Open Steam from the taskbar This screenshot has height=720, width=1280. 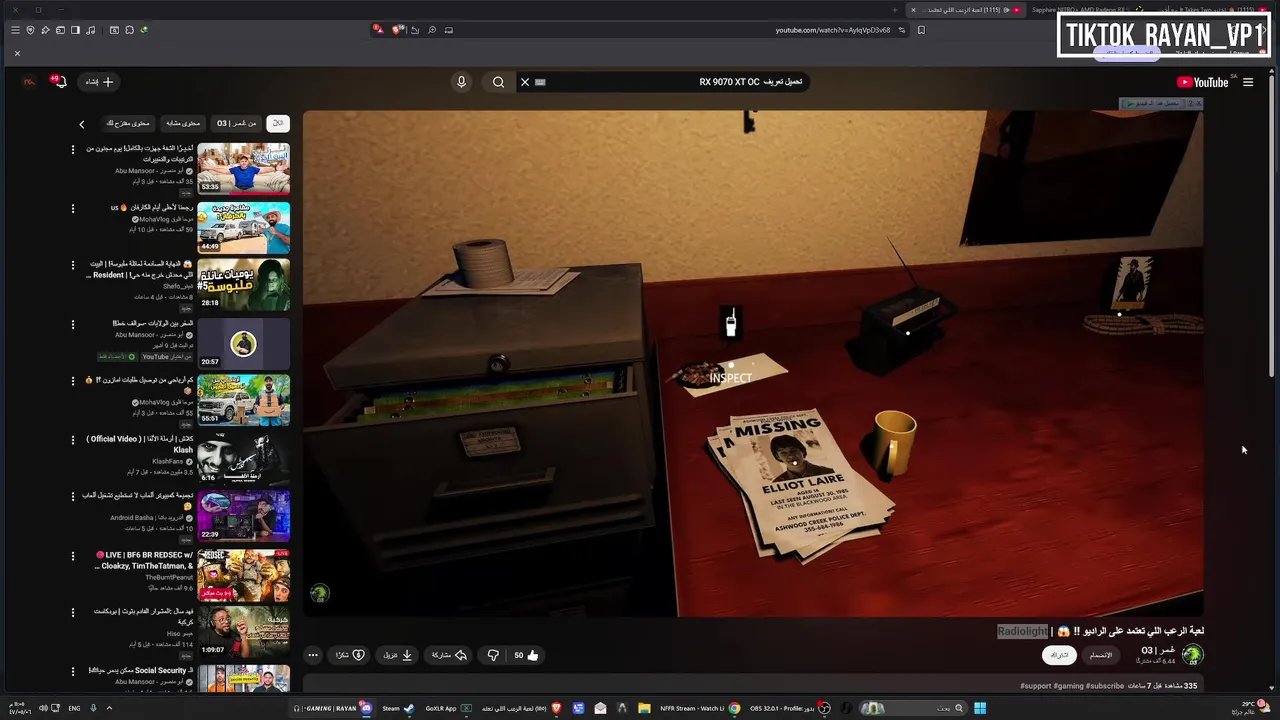tap(398, 708)
